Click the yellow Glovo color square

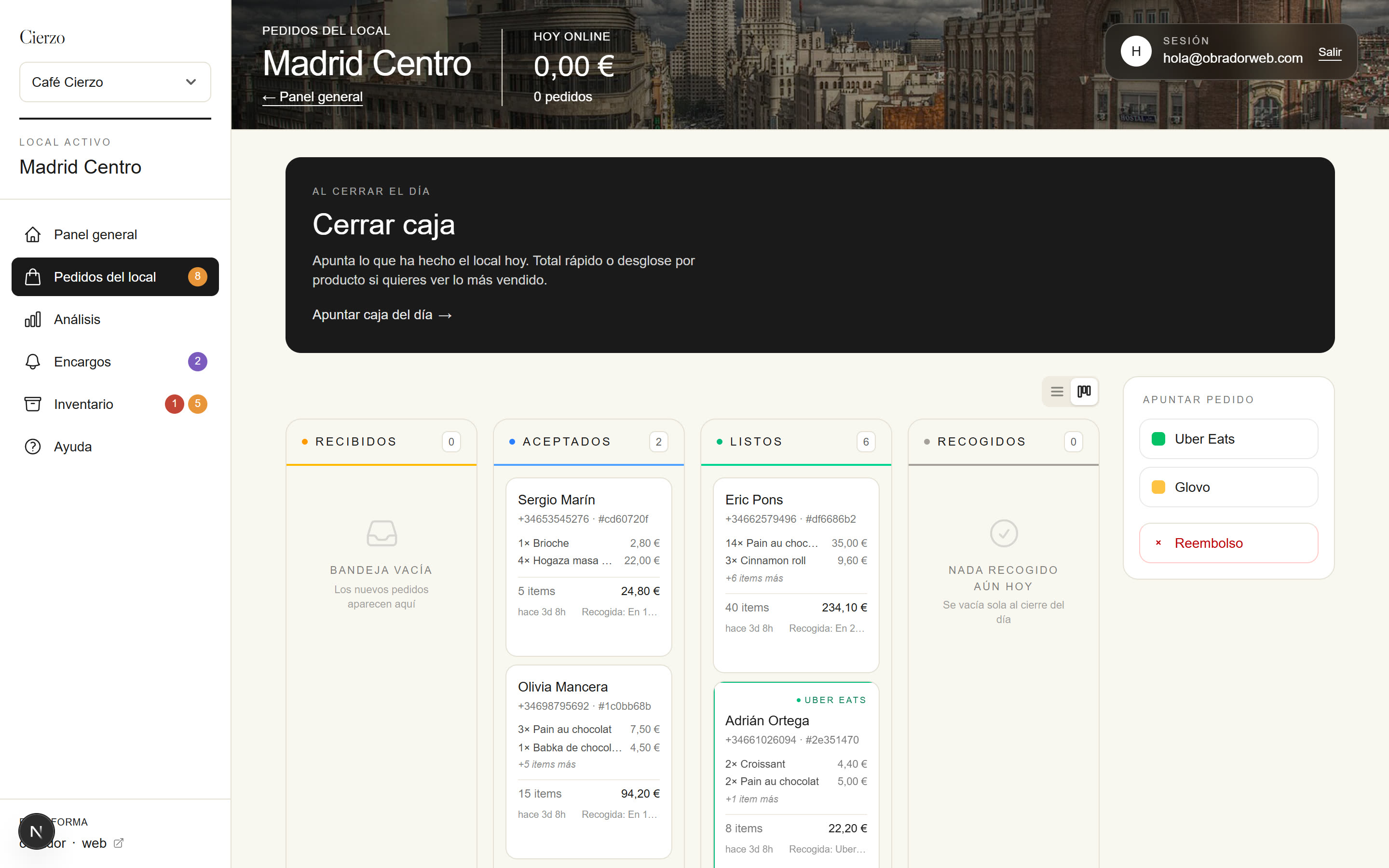(1158, 488)
